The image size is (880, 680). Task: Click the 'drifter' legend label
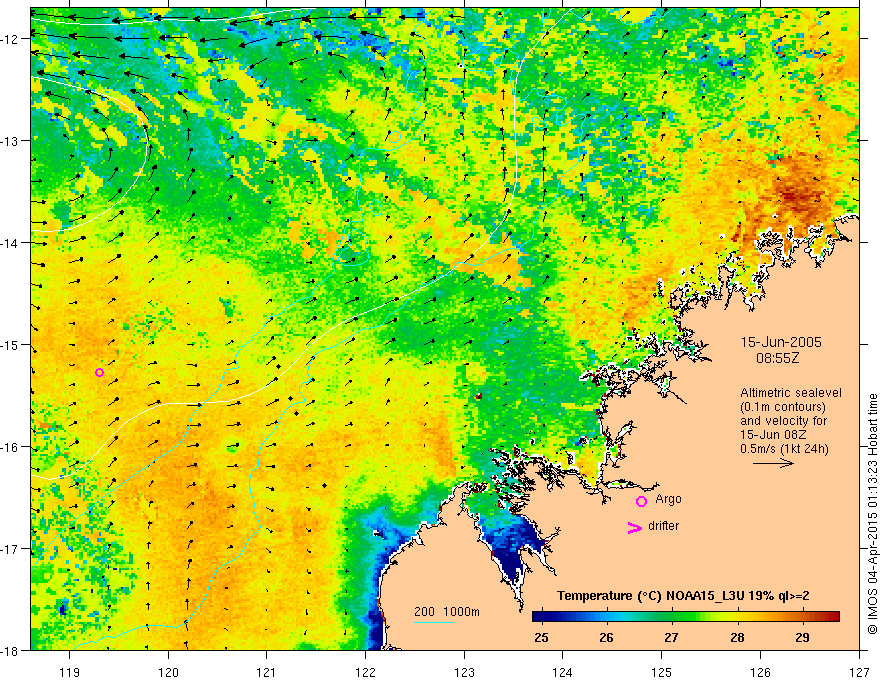pos(663,526)
